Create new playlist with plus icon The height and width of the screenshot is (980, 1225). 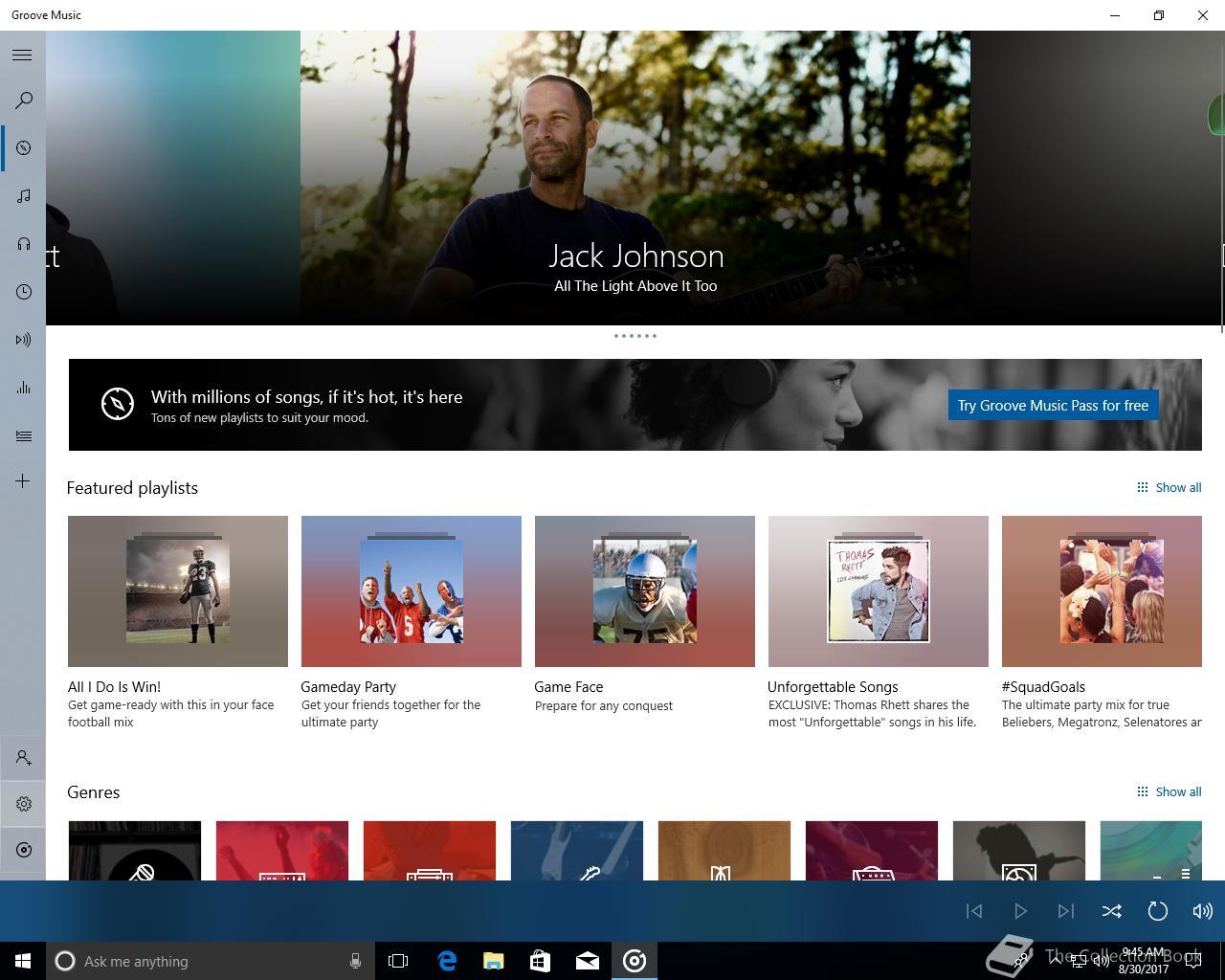pyautogui.click(x=23, y=481)
